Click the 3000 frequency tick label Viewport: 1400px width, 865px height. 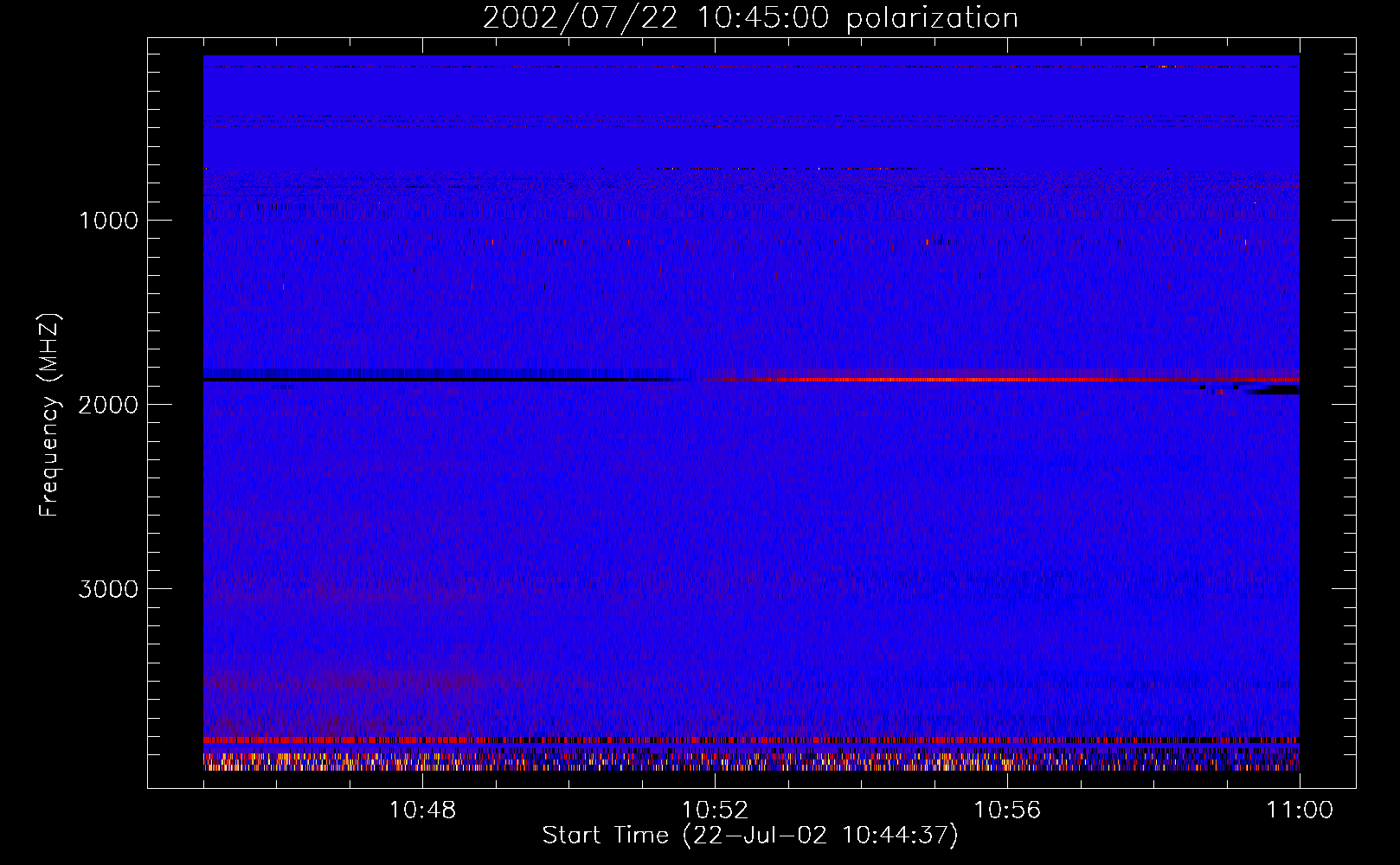point(108,589)
